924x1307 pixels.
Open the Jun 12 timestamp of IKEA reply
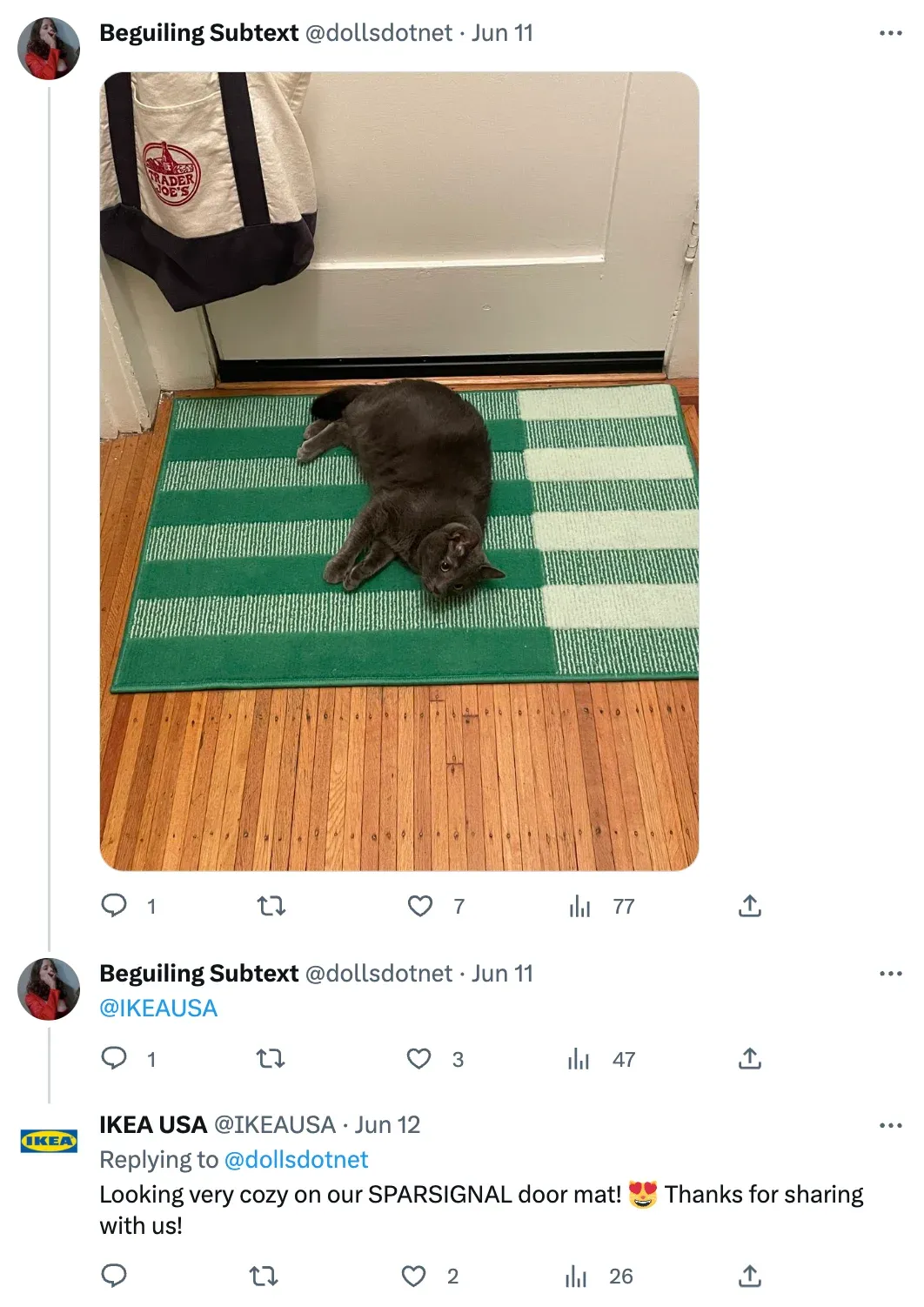coord(387,1125)
